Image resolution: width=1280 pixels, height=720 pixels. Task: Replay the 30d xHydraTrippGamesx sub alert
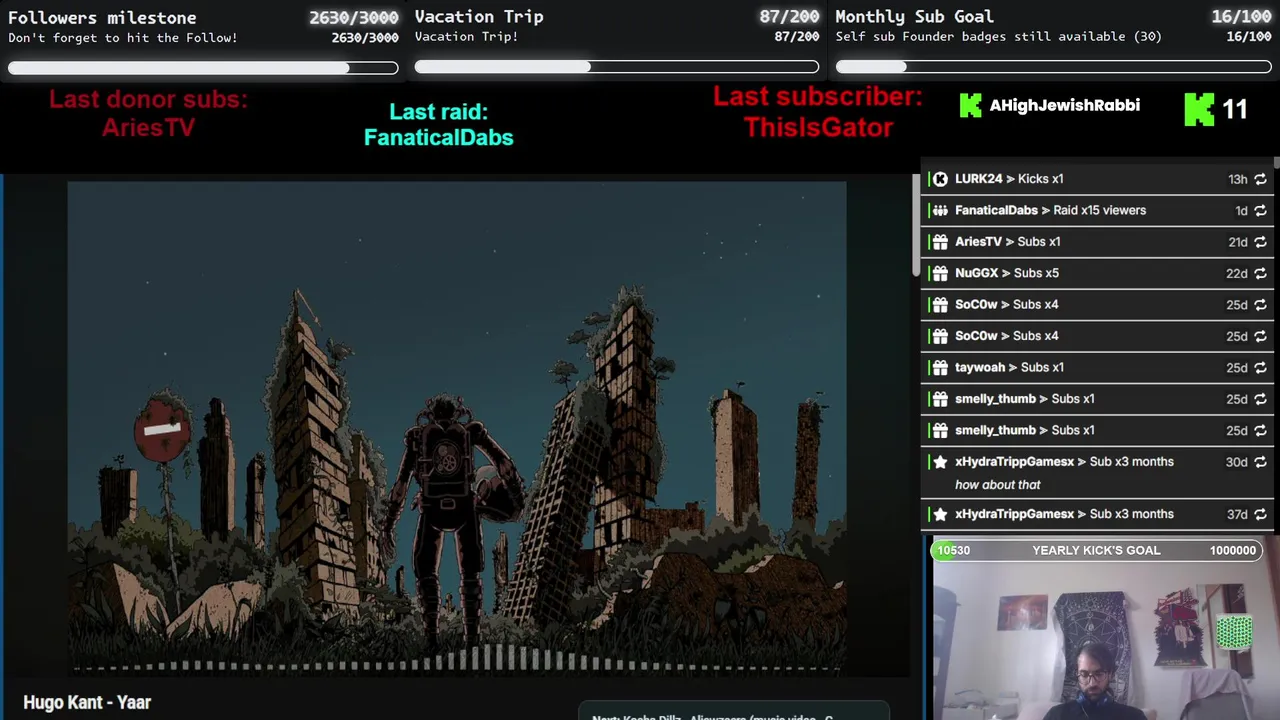coord(1260,462)
